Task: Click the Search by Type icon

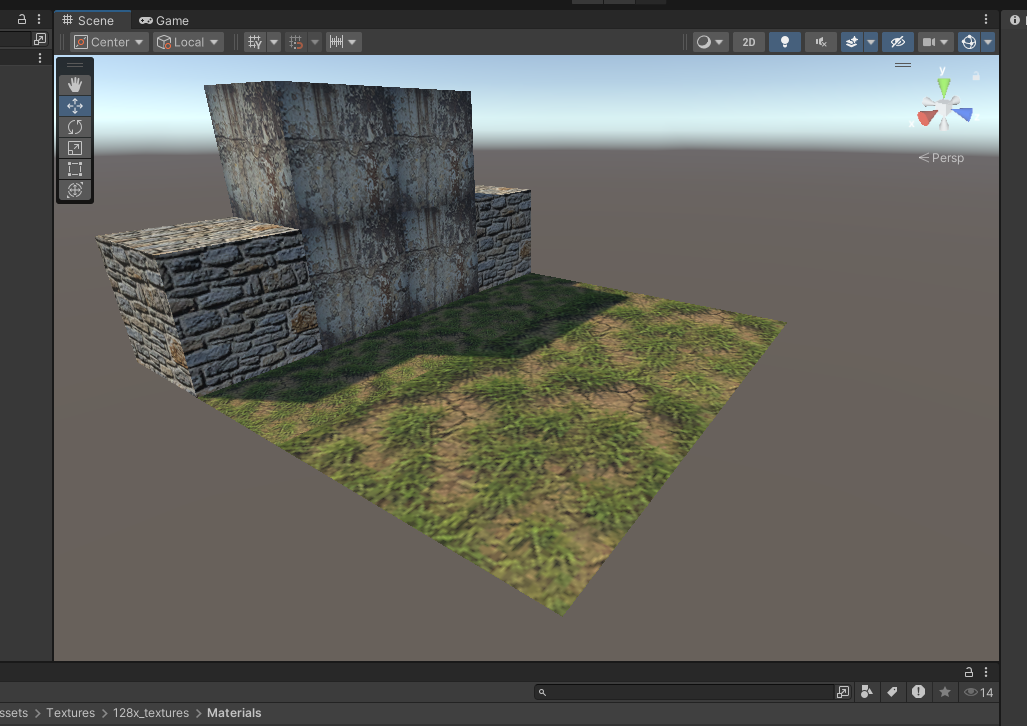Action: click(x=867, y=692)
